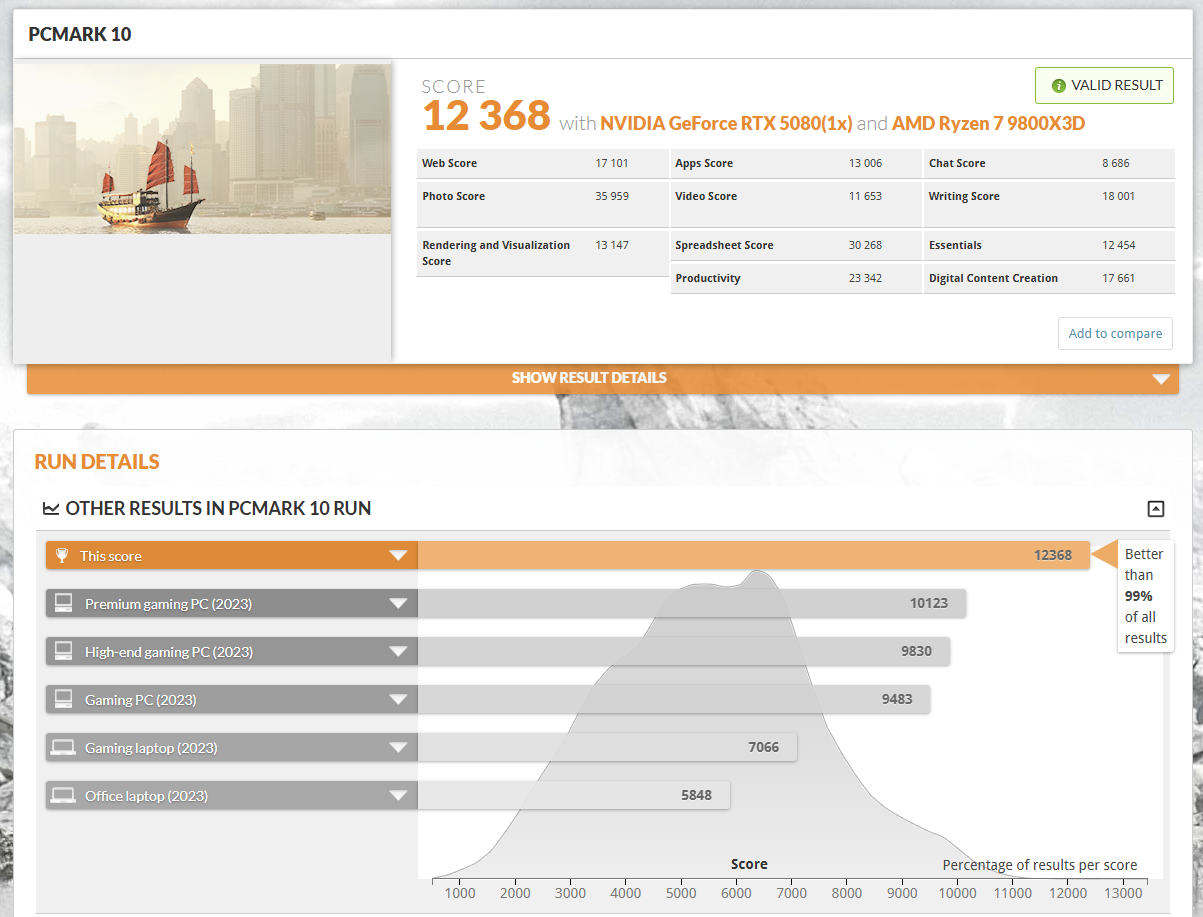Click the desktop icon for High-end gaming PC
The width and height of the screenshot is (1203, 917).
pyautogui.click(x=64, y=651)
